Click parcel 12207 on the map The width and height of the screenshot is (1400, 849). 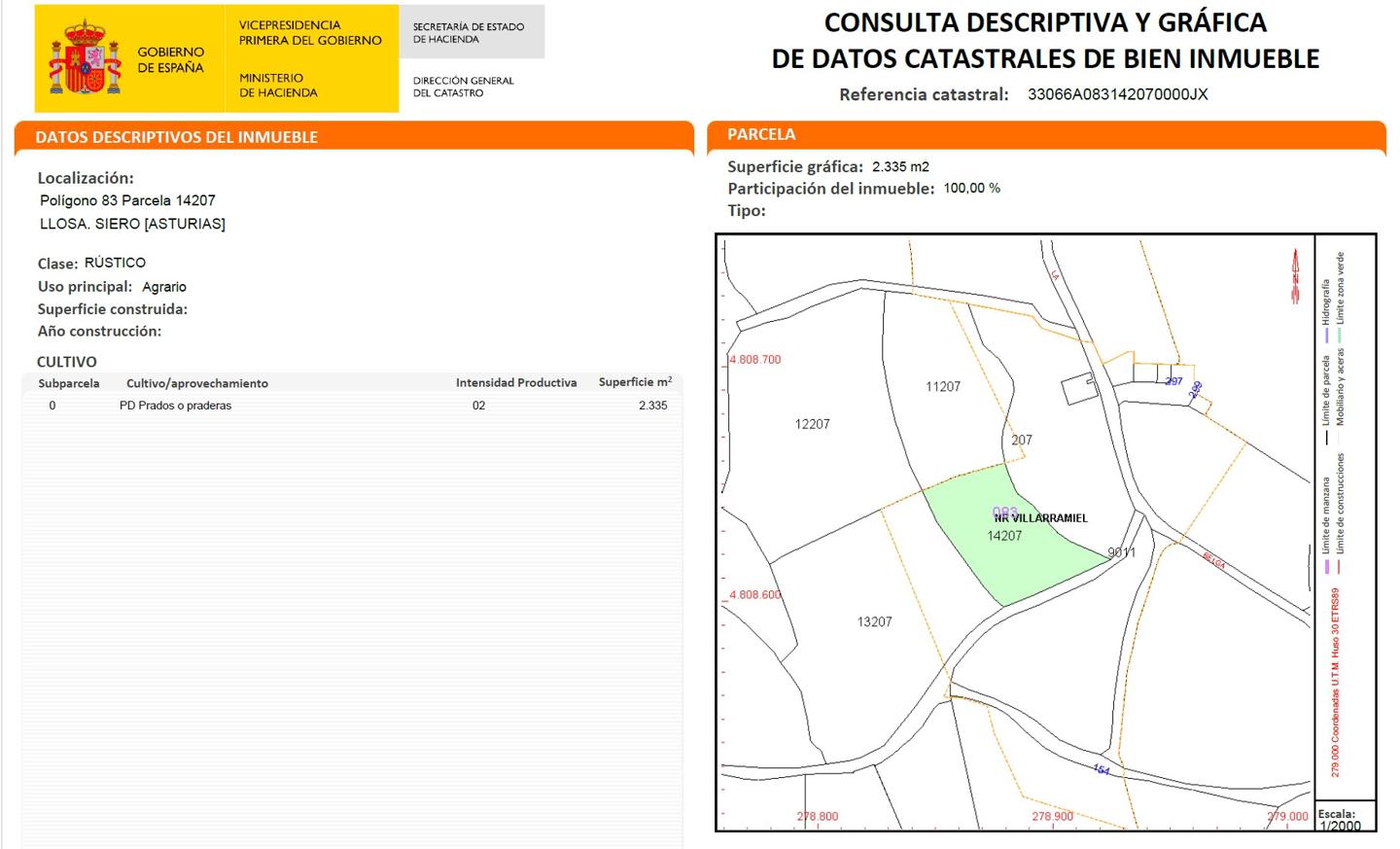812,424
